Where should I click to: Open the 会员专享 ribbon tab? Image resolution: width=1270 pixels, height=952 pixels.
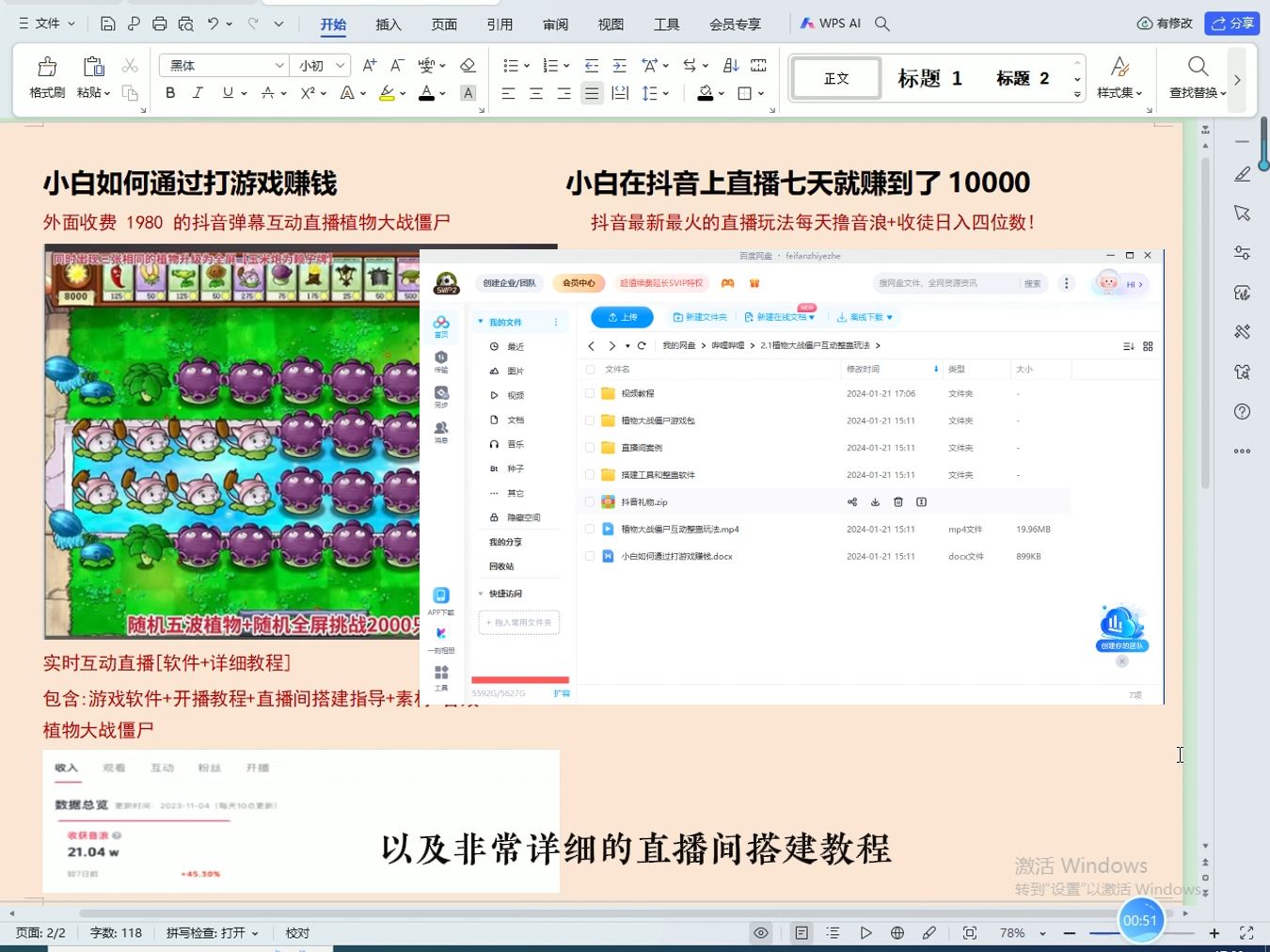tap(735, 24)
